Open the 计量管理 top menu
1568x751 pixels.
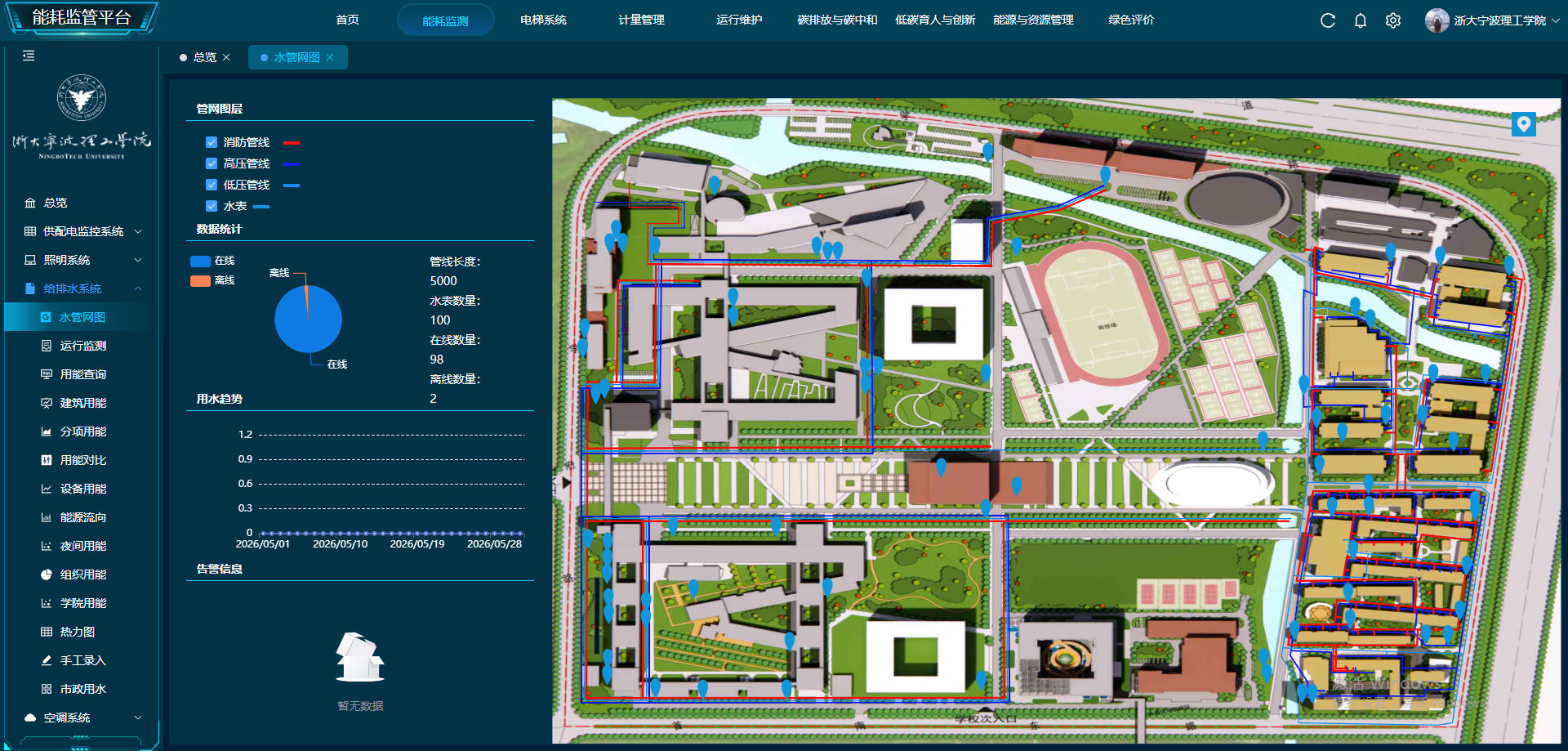coord(641,20)
